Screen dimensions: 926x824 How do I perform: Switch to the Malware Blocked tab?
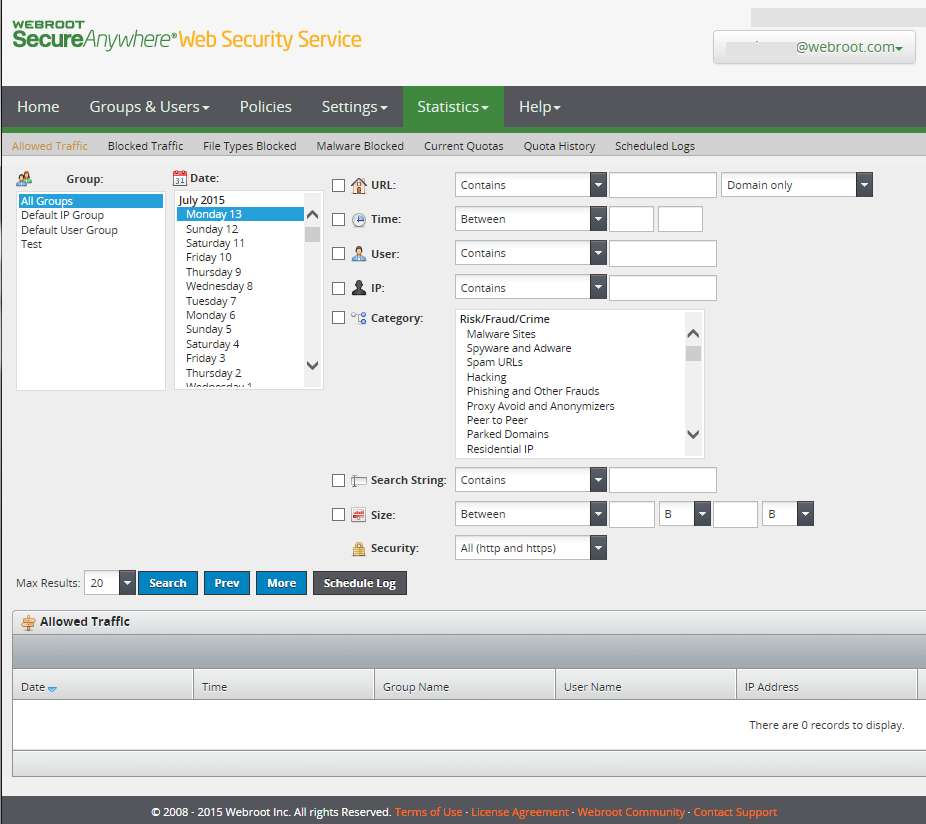point(360,146)
